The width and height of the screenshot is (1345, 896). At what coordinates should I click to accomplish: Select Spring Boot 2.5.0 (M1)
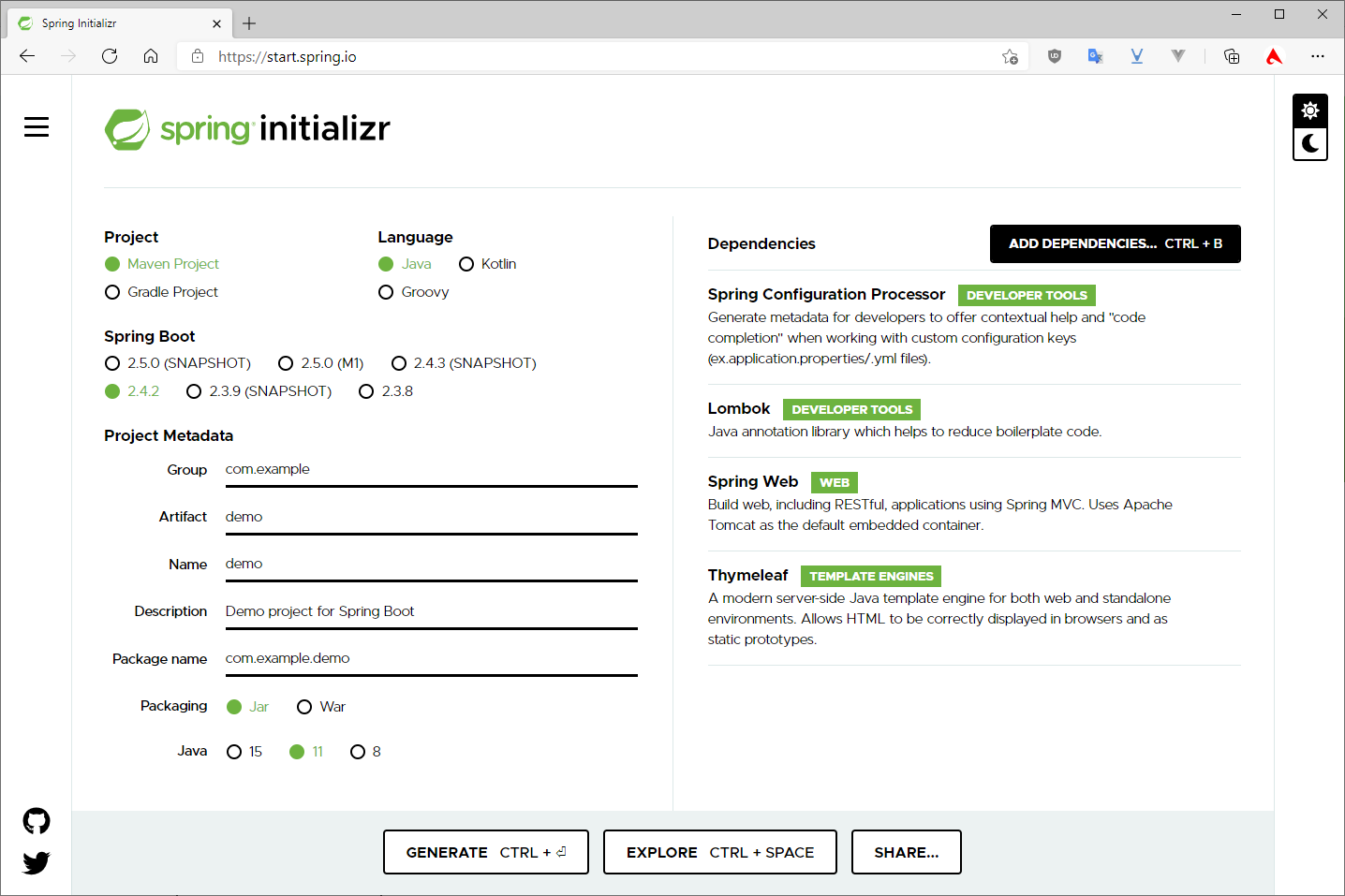tap(321, 363)
